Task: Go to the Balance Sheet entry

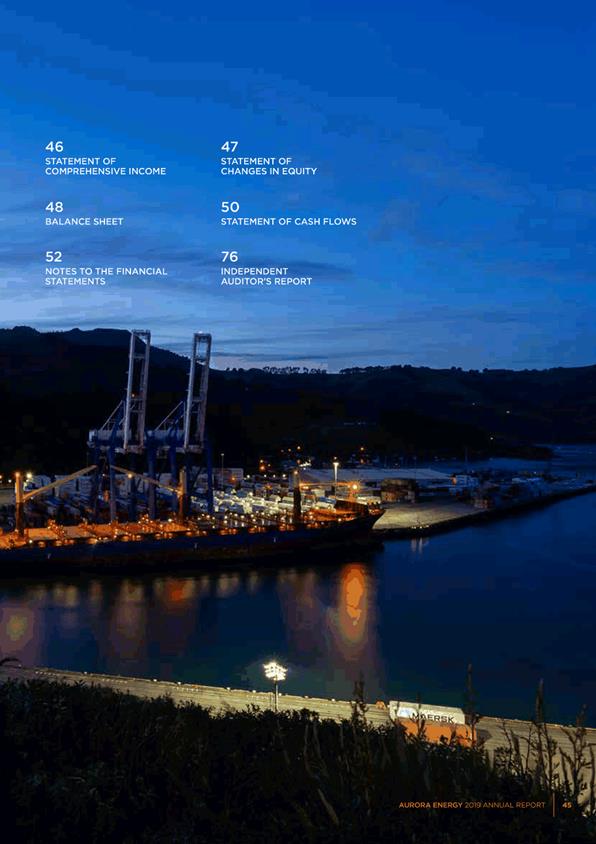Action: click(84, 221)
